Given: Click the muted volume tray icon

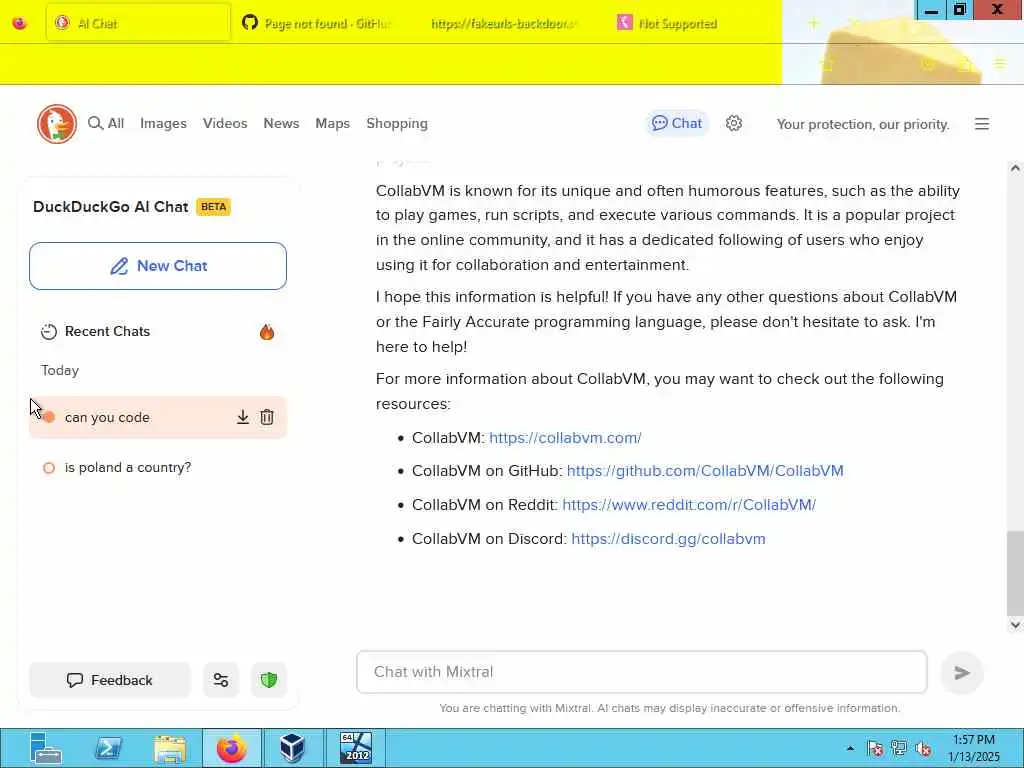Looking at the screenshot, I should [x=923, y=748].
